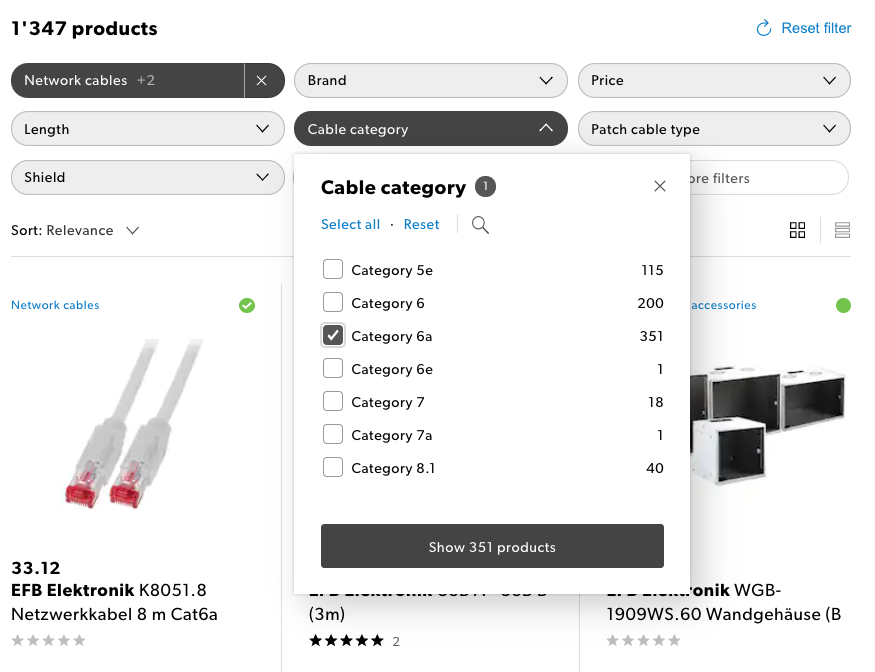This screenshot has height=672, width=875.
Task: Uncheck Category 6a
Action: 333,335
